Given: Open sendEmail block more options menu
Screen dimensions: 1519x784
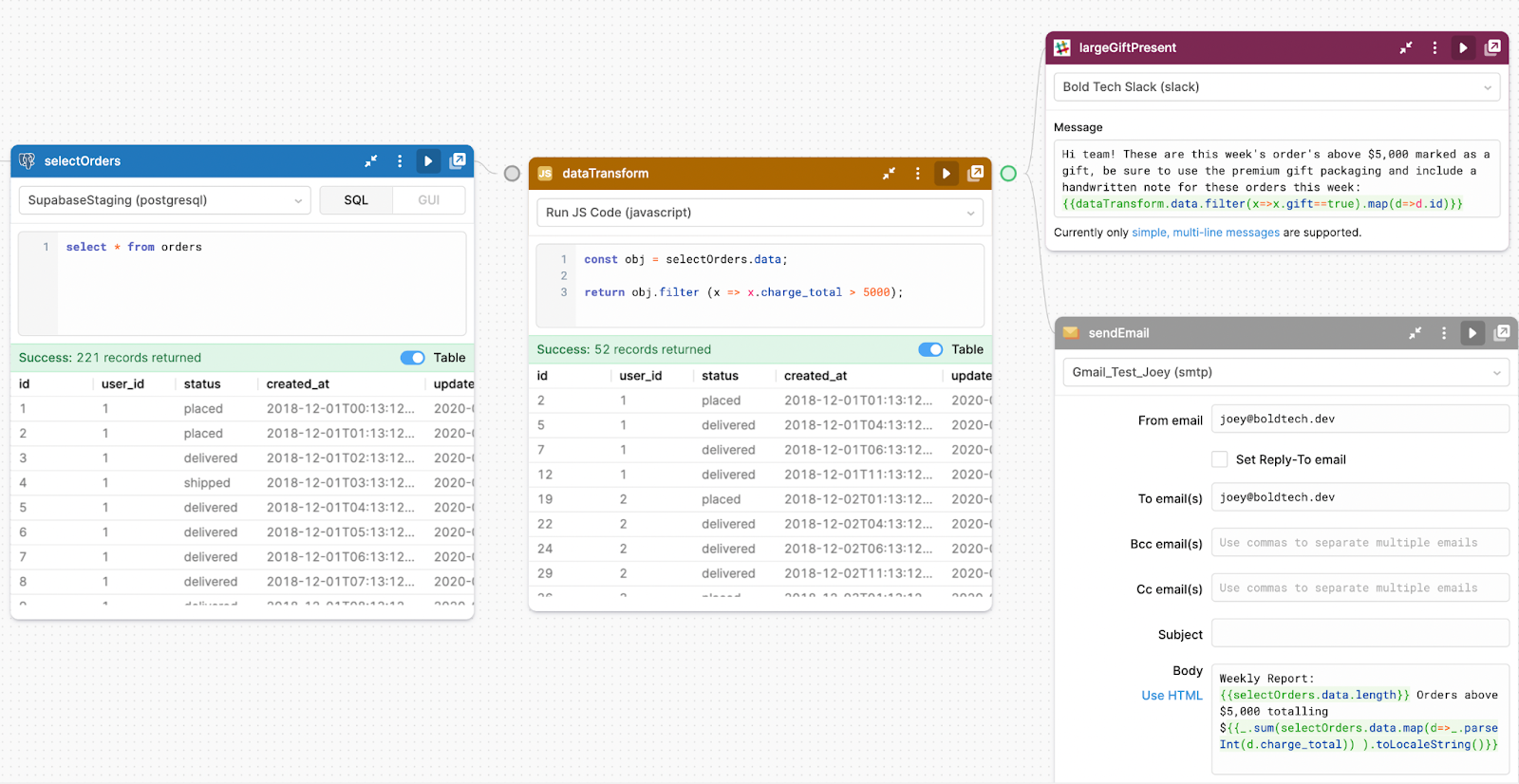Looking at the screenshot, I should [x=1444, y=333].
